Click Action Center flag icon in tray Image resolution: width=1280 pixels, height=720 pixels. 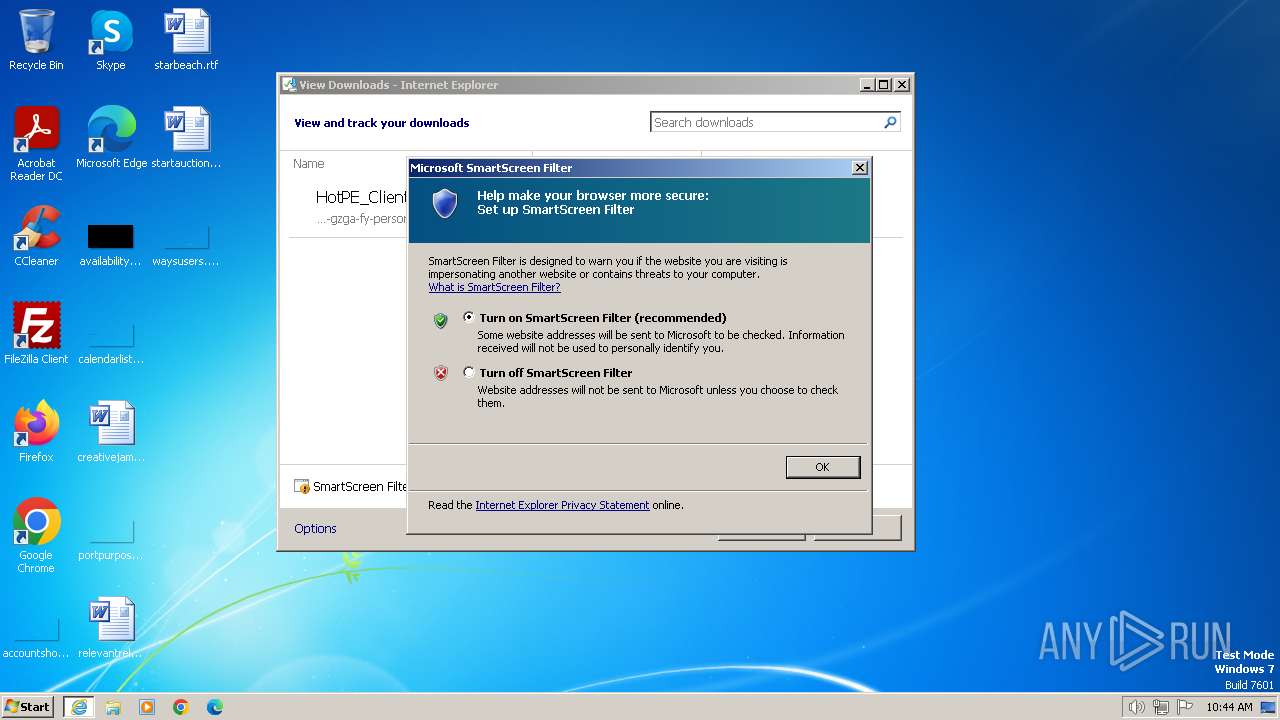tap(1185, 707)
